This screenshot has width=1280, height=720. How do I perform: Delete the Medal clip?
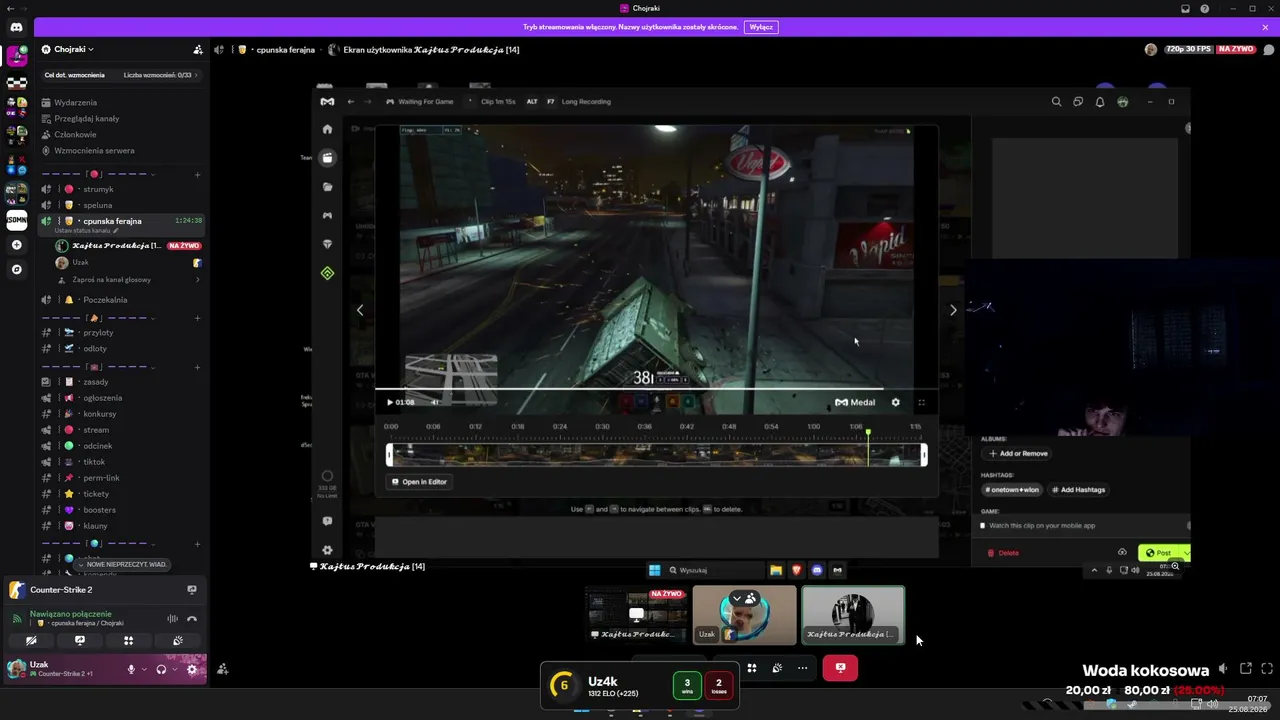(1003, 552)
